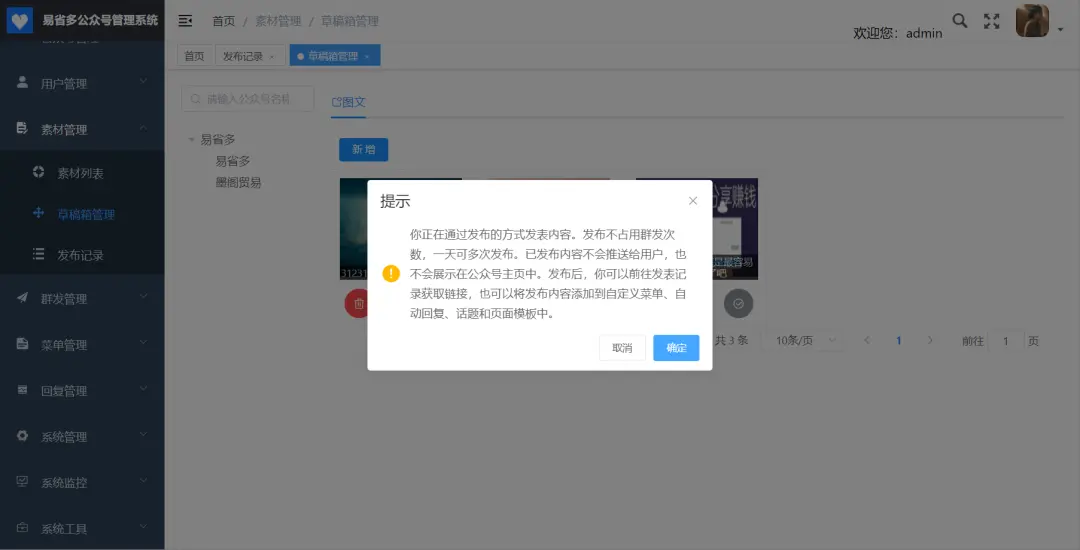Image resolution: width=1080 pixels, height=550 pixels.
Task: Open the search magnifier icon
Action: [x=959, y=21]
